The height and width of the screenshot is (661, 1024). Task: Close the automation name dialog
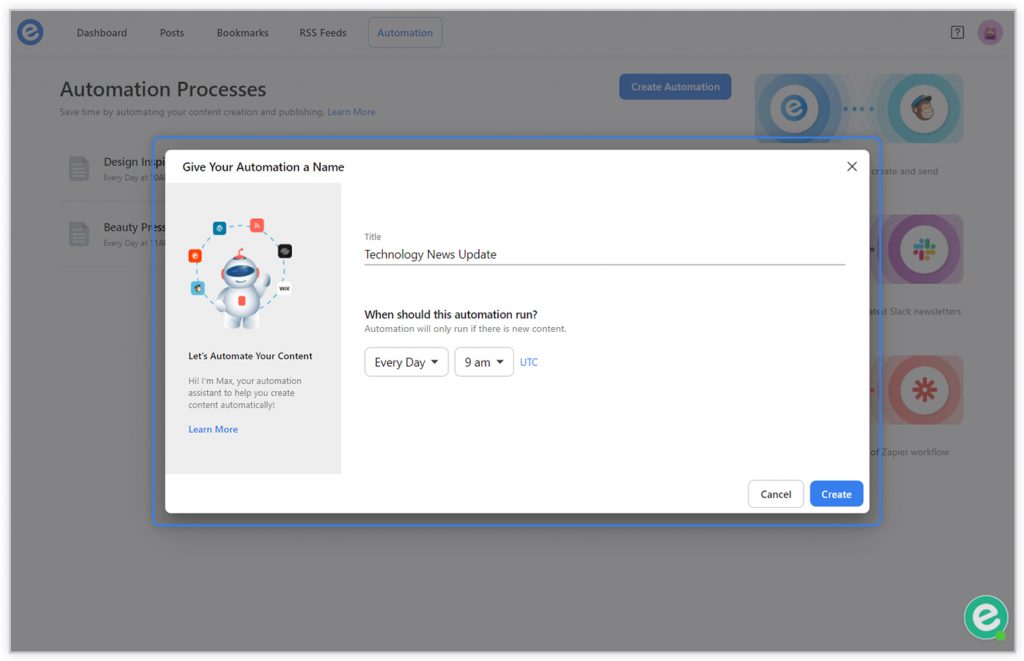[852, 167]
